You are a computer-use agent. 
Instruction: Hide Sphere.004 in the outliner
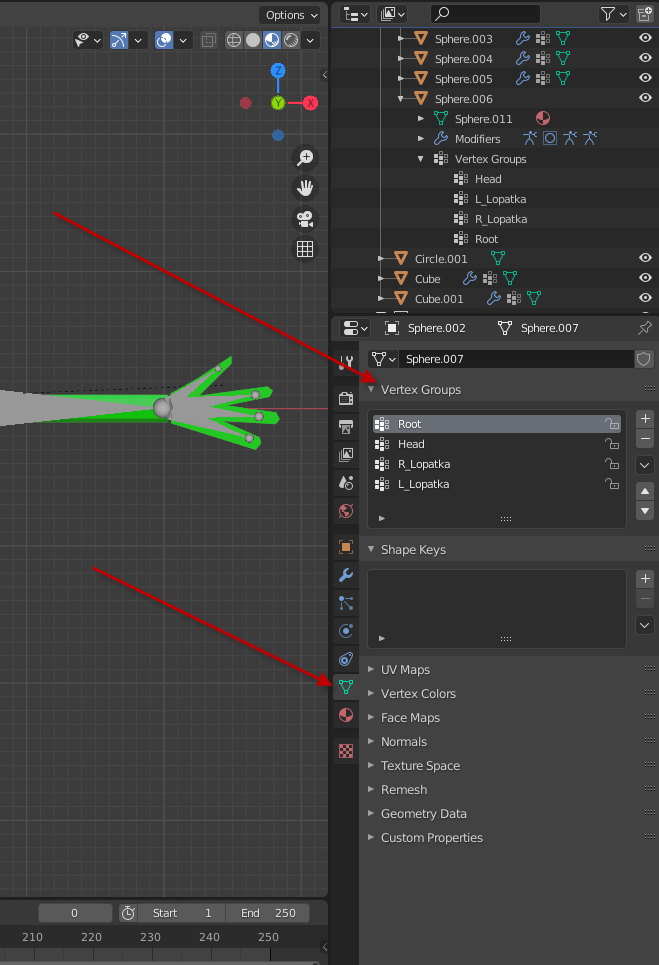[x=645, y=58]
